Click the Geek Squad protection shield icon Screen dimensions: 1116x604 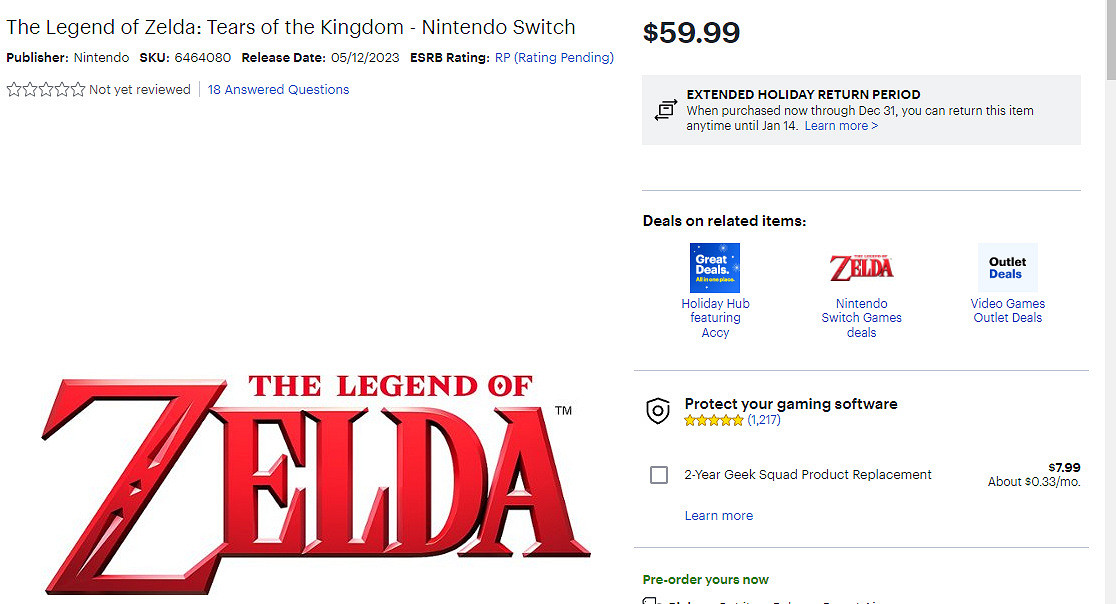point(657,411)
